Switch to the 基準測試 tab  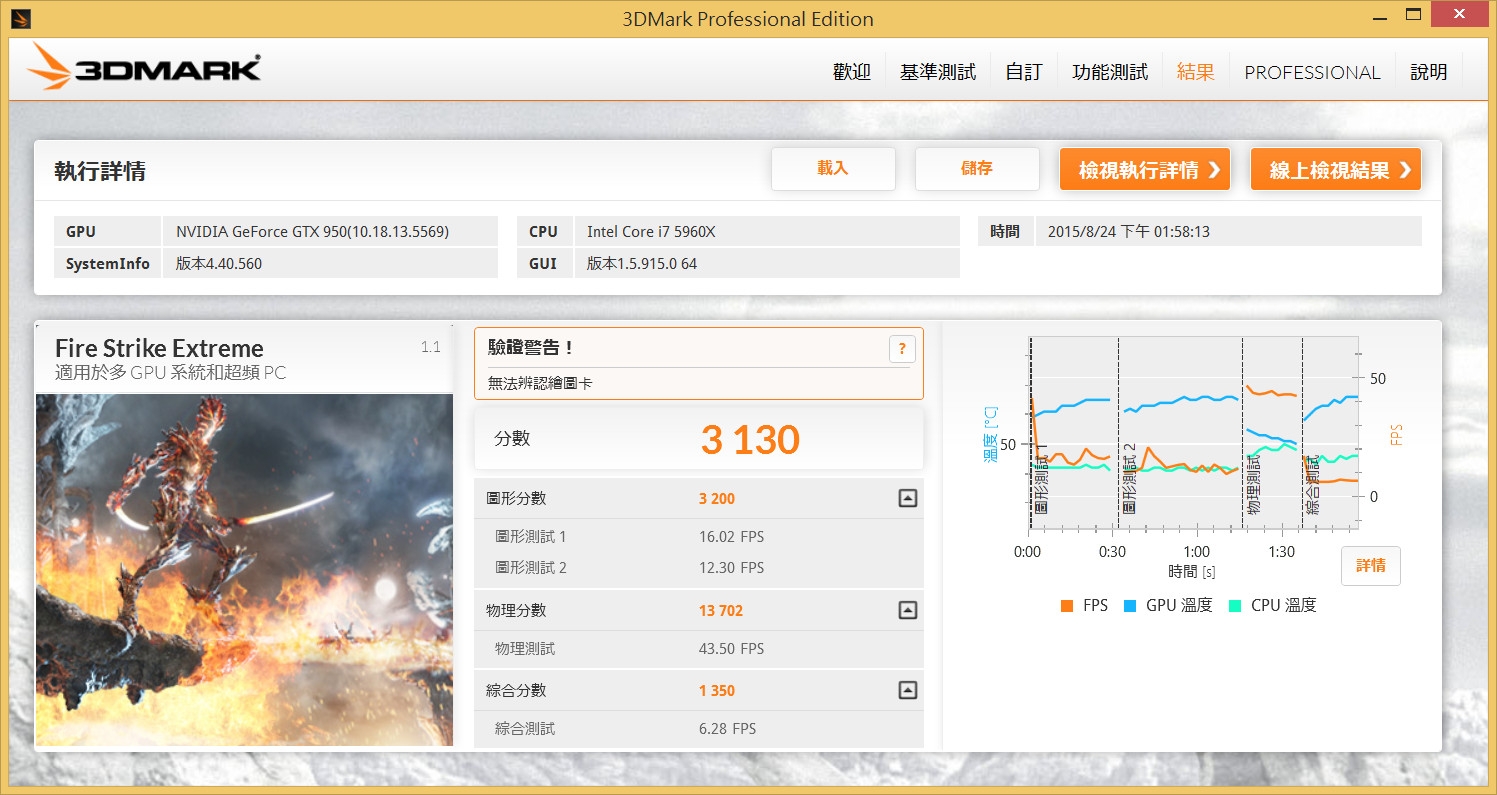click(x=938, y=72)
